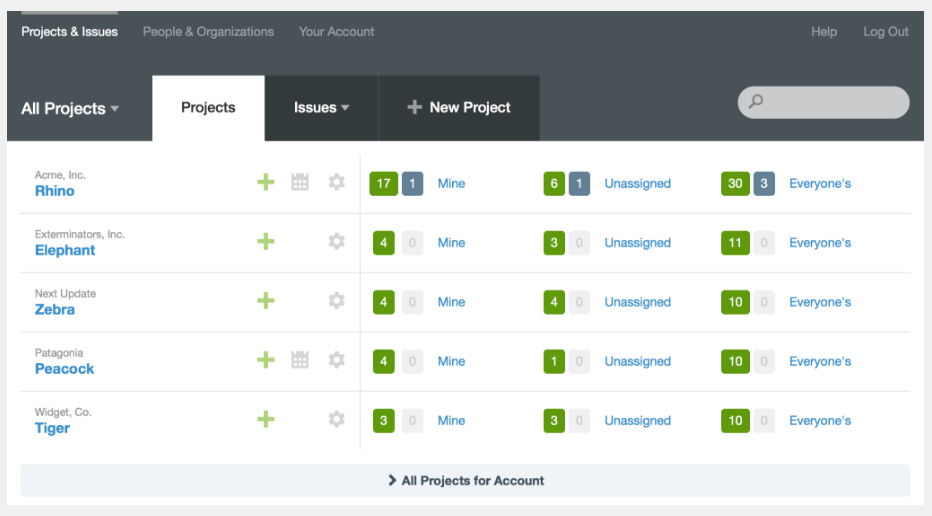932x516 pixels.
Task: Expand All Projects for Account
Action: pyautogui.click(x=466, y=481)
